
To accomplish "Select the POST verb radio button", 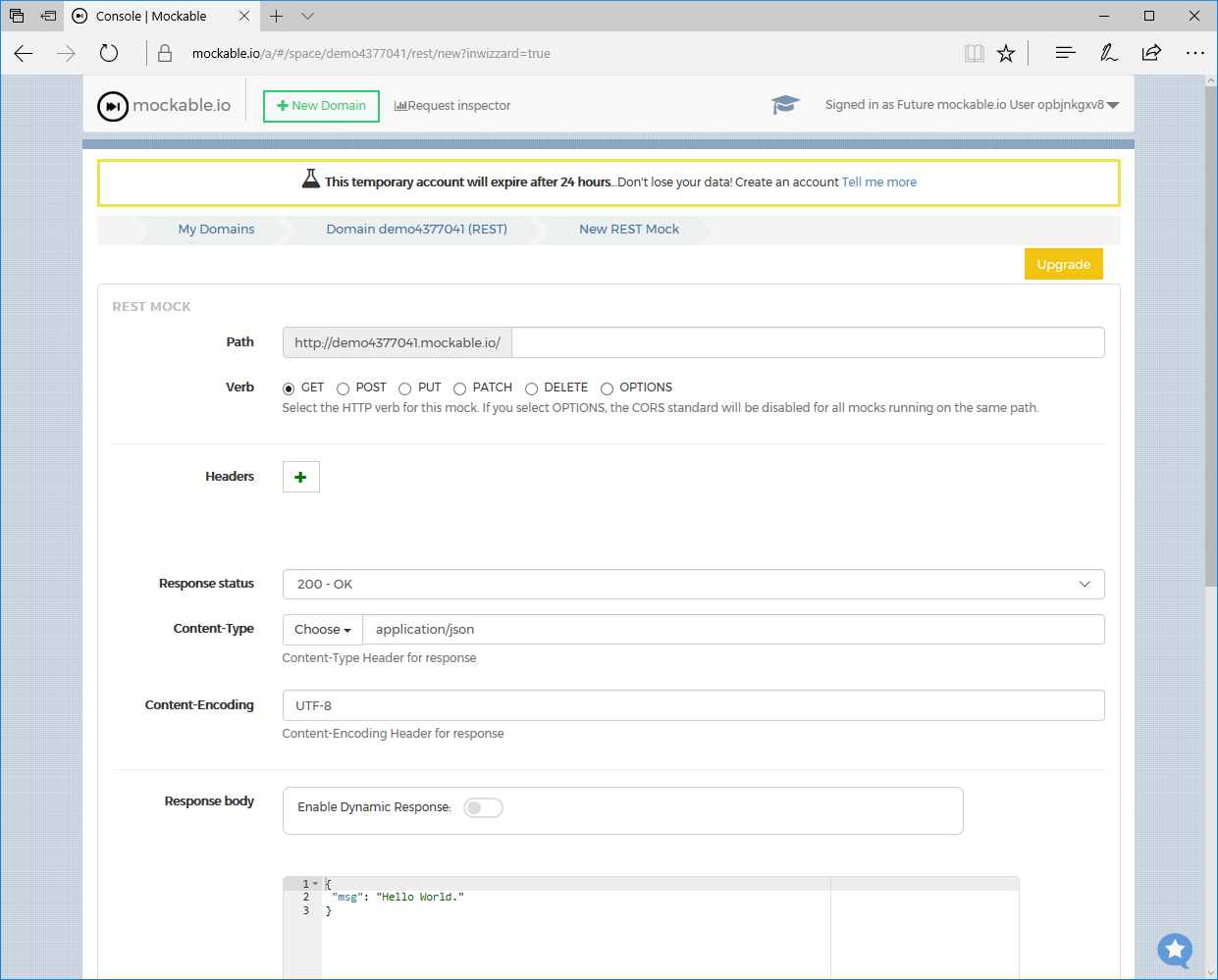I will (x=344, y=388).
